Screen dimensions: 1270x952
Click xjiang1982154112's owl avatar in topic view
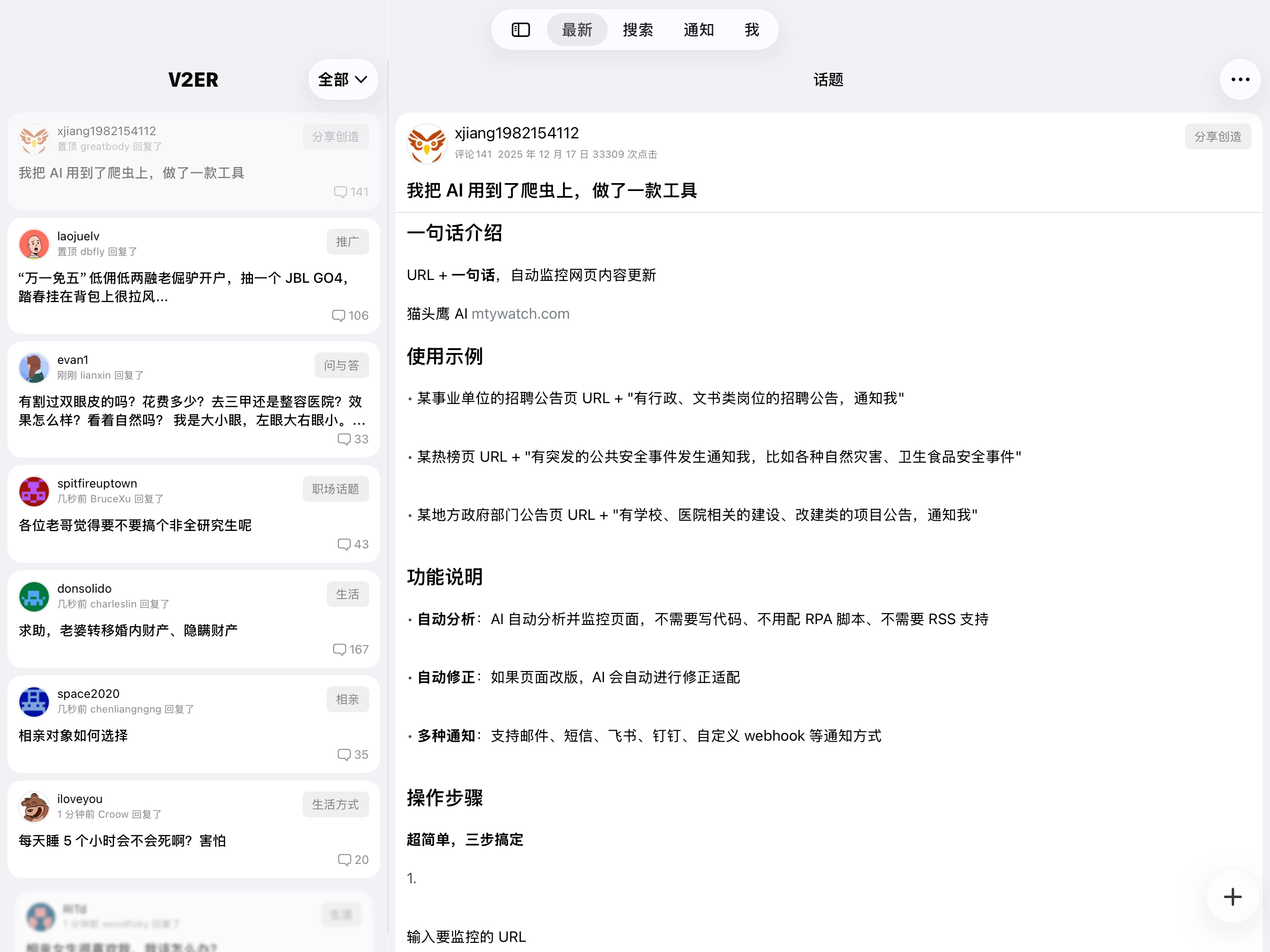coord(426,143)
